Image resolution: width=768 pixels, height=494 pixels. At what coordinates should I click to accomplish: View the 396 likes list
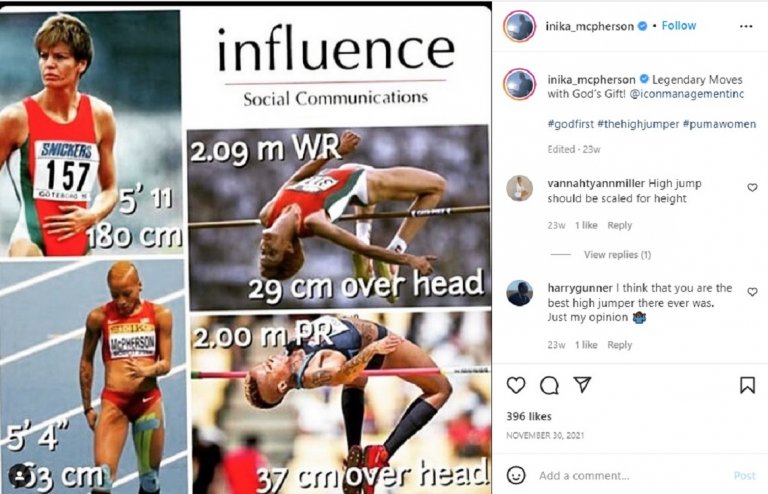(x=529, y=416)
